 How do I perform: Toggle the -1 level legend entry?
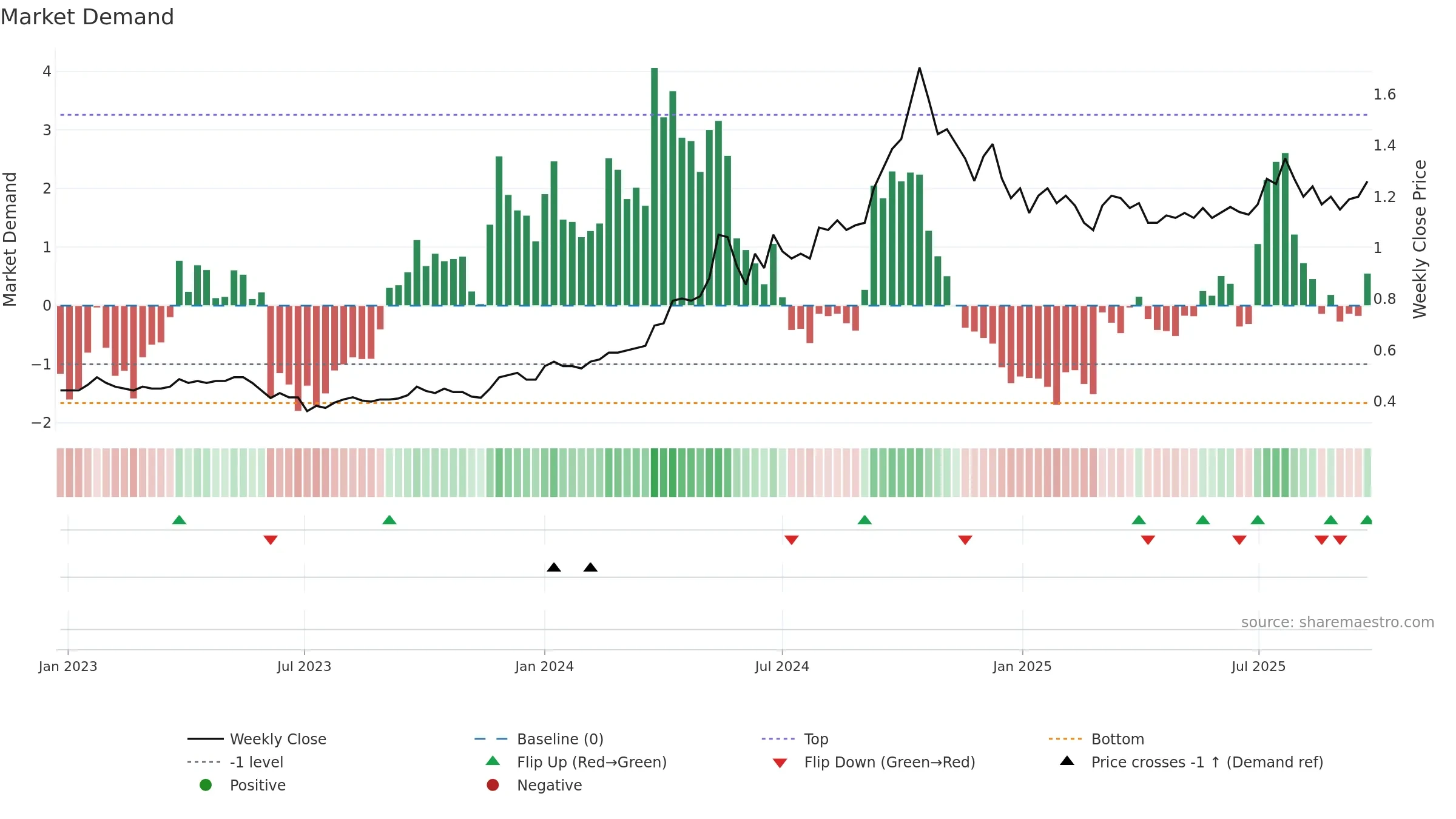click(x=235, y=762)
